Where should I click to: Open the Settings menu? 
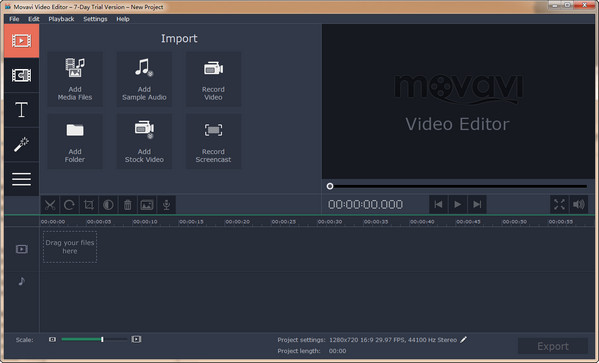[95, 19]
